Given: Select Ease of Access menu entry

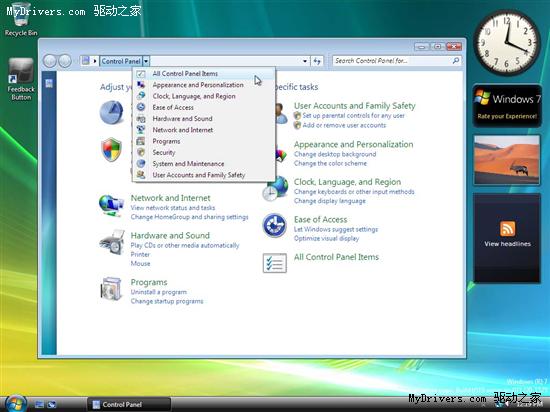Looking at the screenshot, I should [203, 107].
